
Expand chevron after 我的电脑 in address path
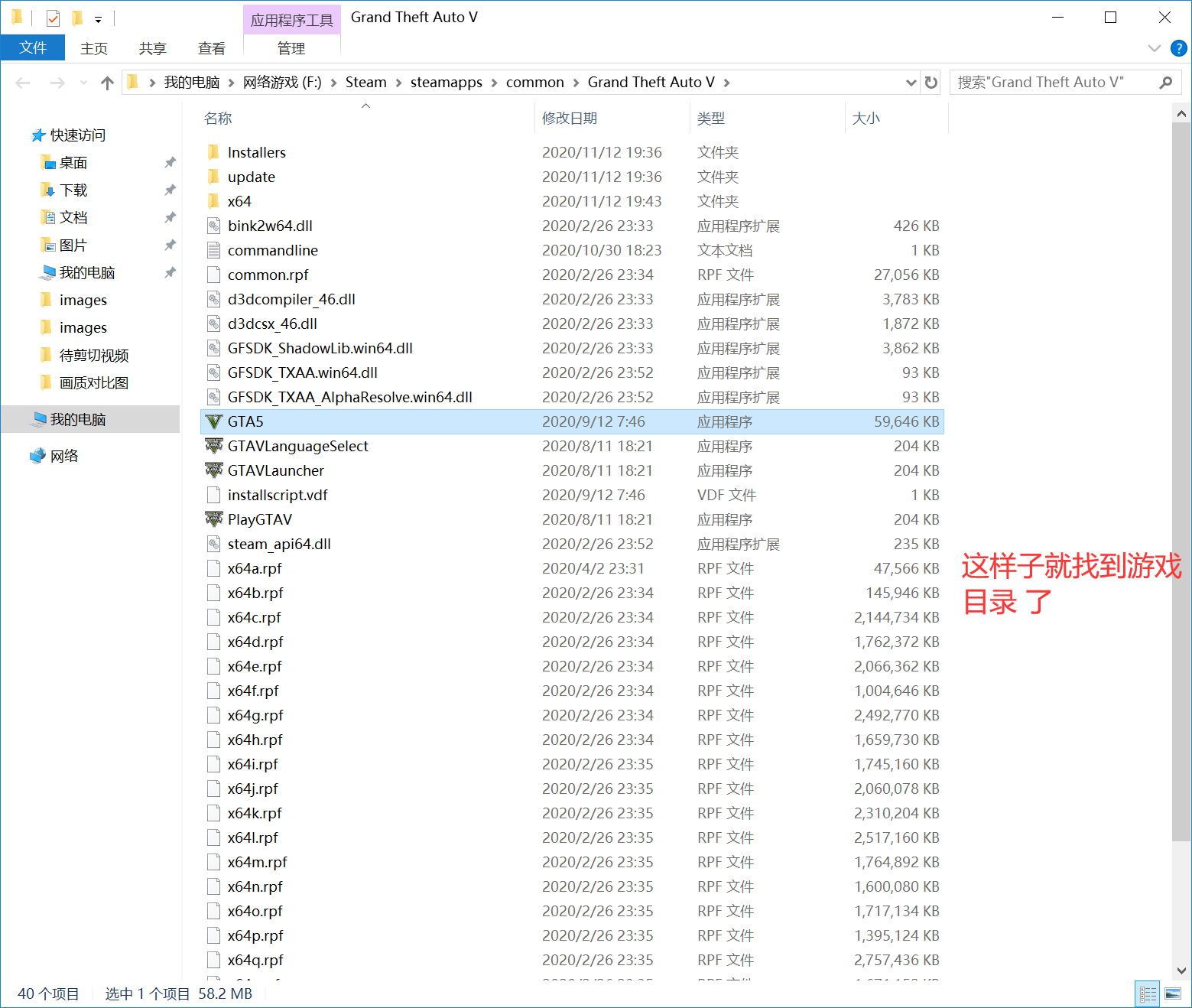pos(231,83)
